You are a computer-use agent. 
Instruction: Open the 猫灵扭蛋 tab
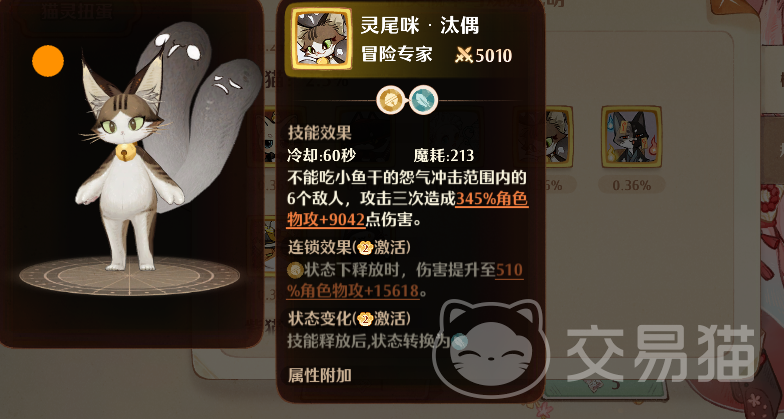click(76, 12)
